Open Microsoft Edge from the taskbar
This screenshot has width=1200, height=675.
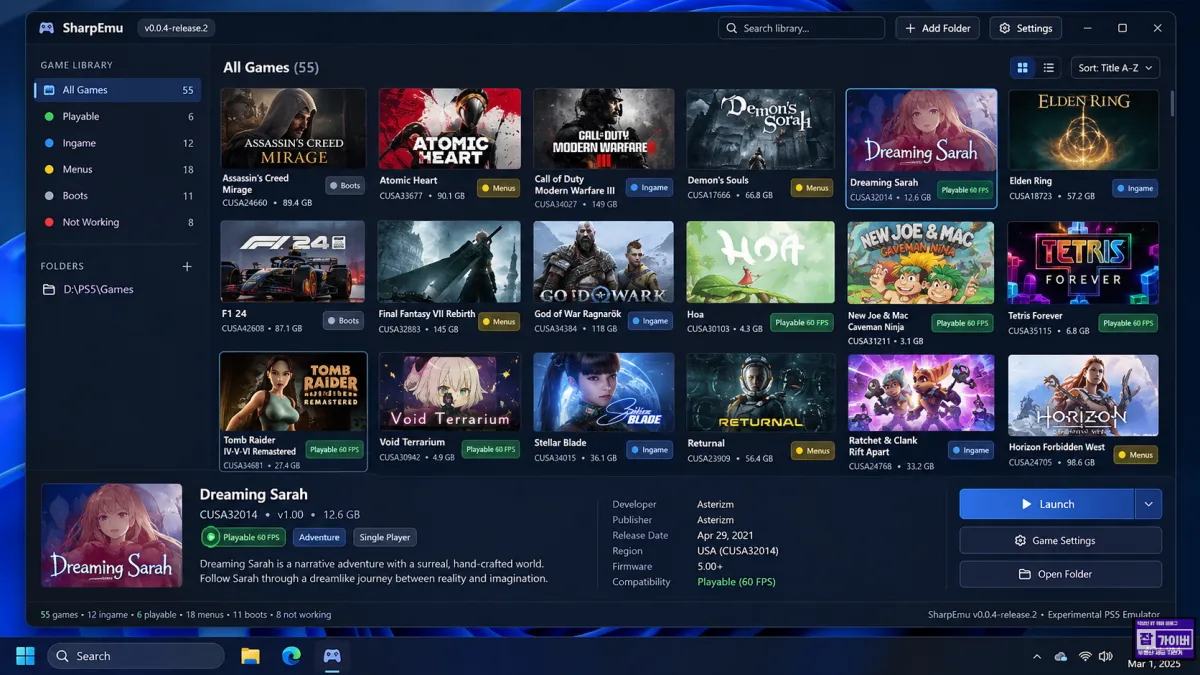coord(291,656)
